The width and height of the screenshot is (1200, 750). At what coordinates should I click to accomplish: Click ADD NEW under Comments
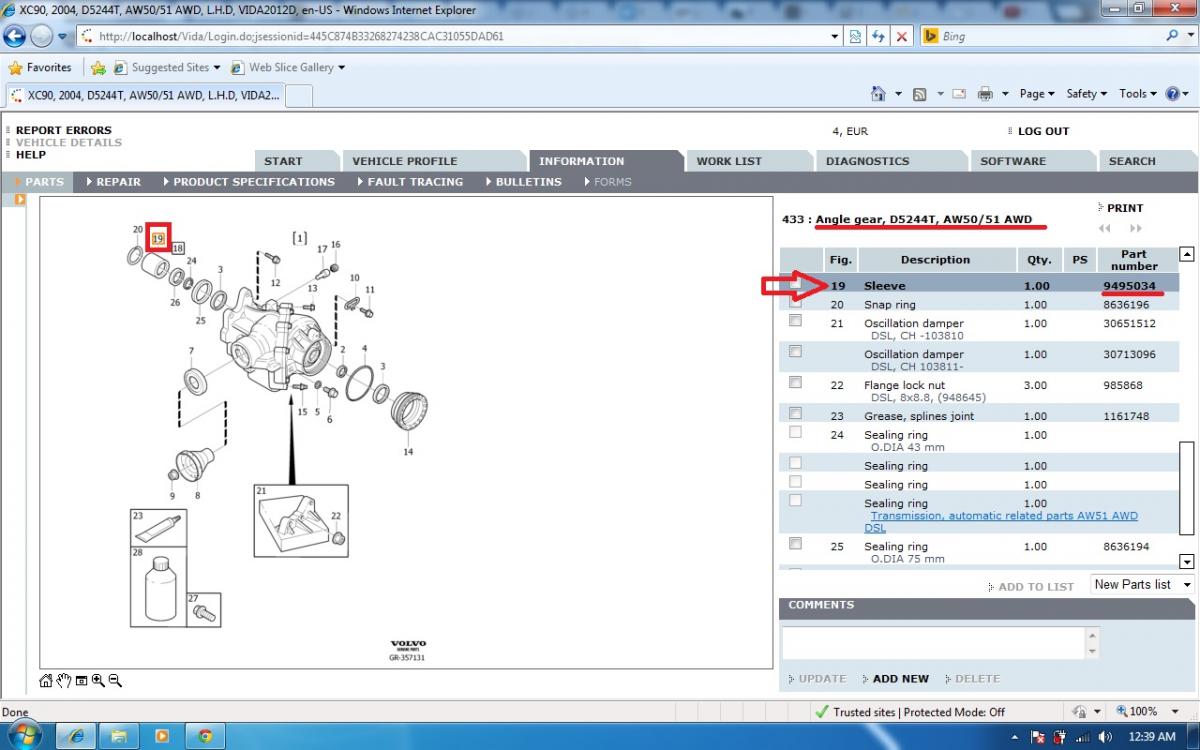(x=900, y=679)
